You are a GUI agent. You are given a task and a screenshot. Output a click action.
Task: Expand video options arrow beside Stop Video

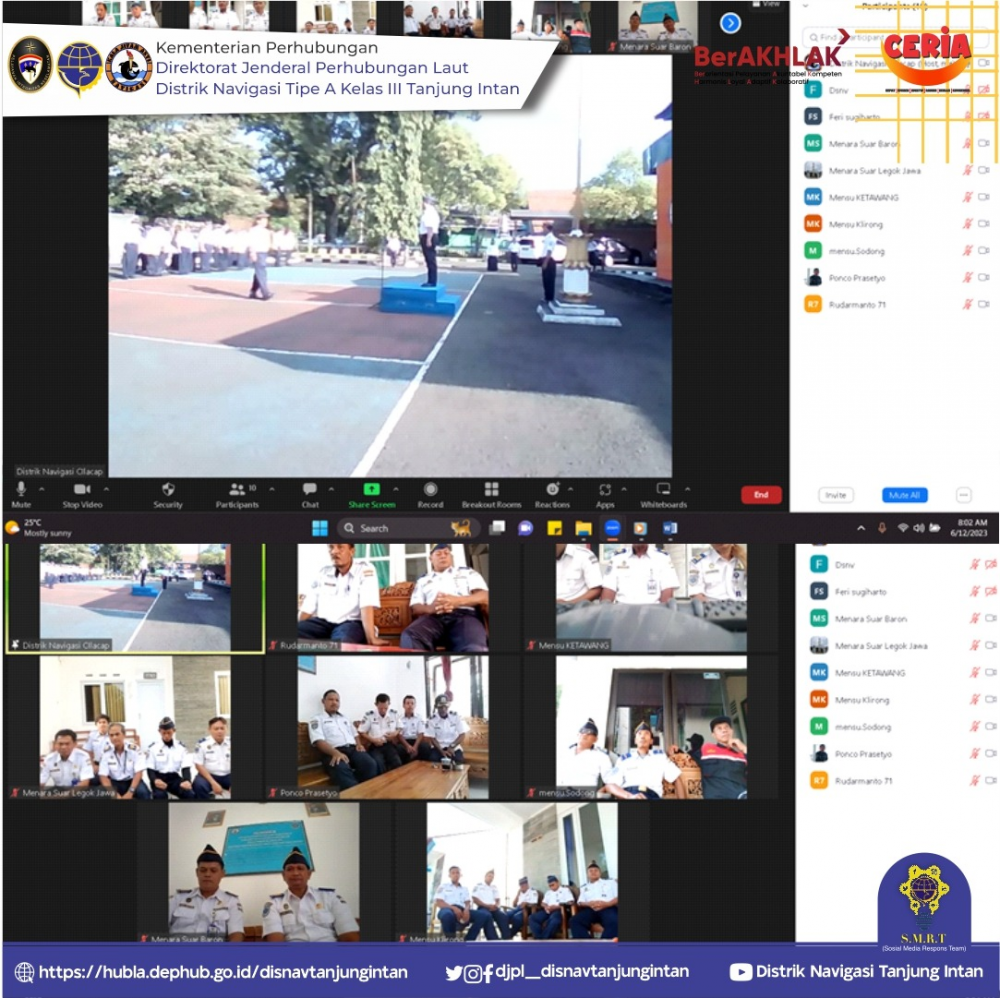(107, 489)
